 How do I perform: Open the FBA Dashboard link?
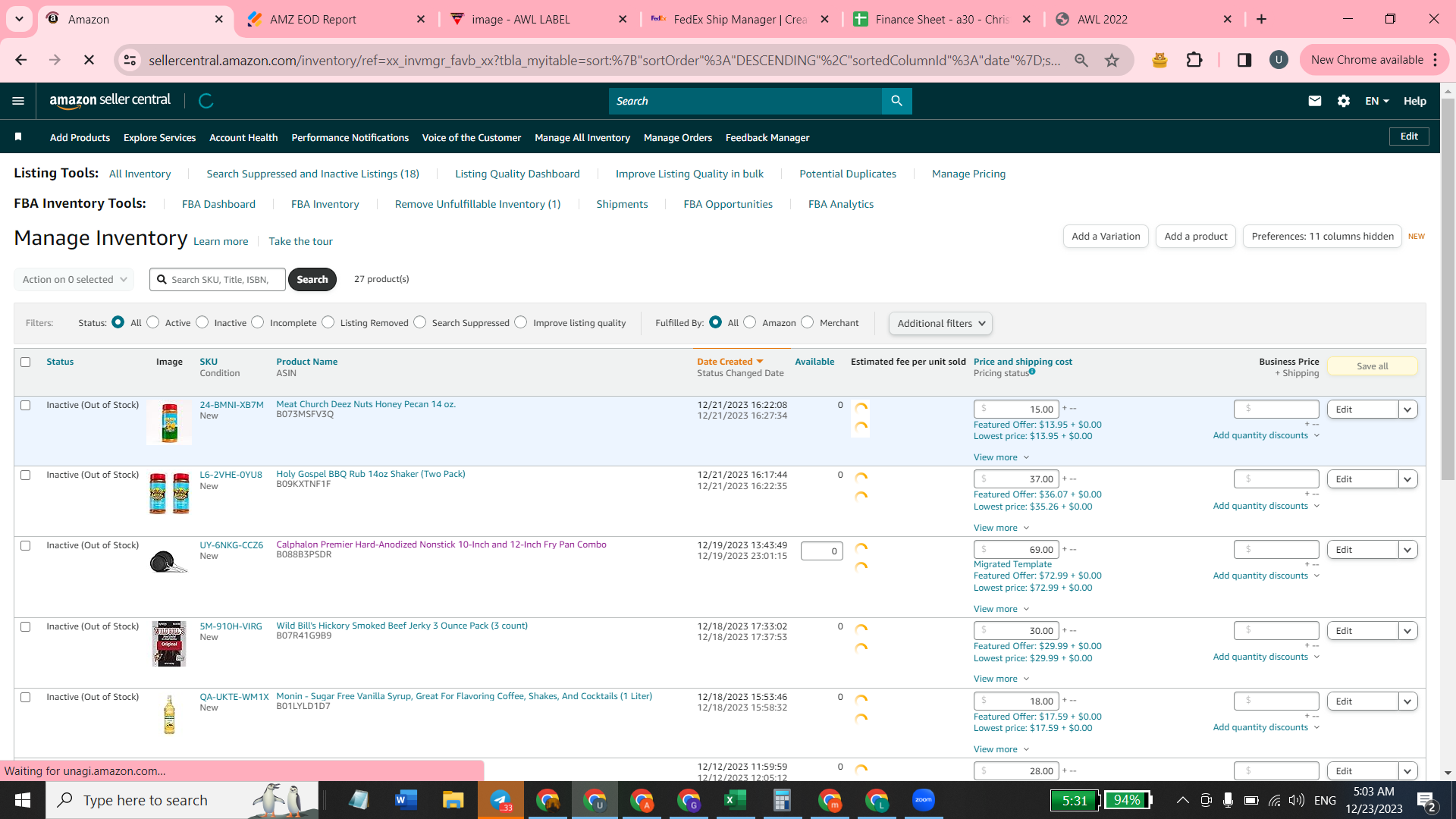point(218,204)
